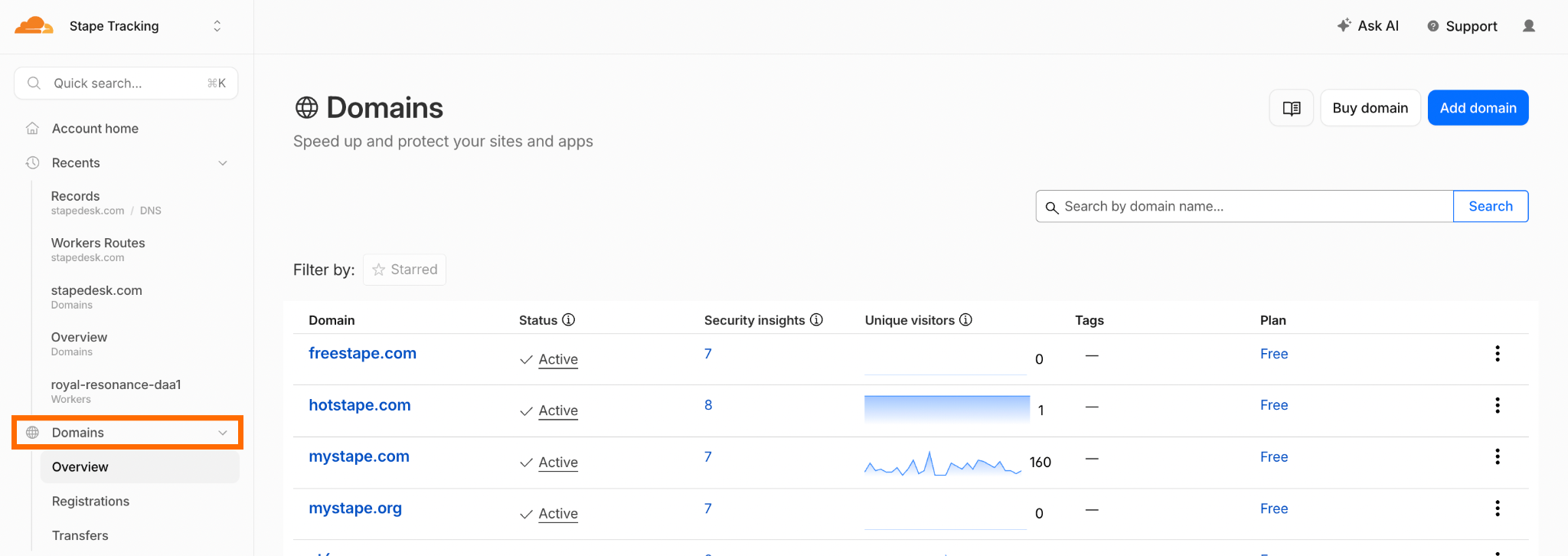Open the three-dot menu for hotstape.com

(x=1498, y=405)
